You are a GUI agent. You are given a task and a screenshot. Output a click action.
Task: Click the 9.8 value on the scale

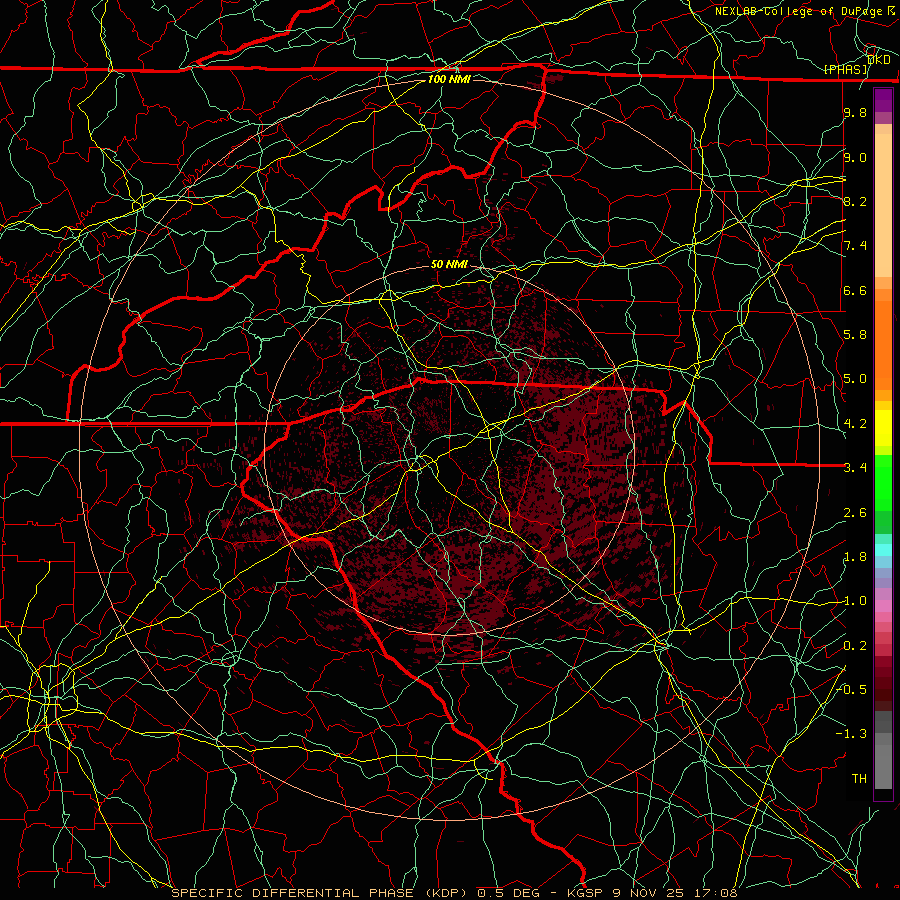coord(855,112)
